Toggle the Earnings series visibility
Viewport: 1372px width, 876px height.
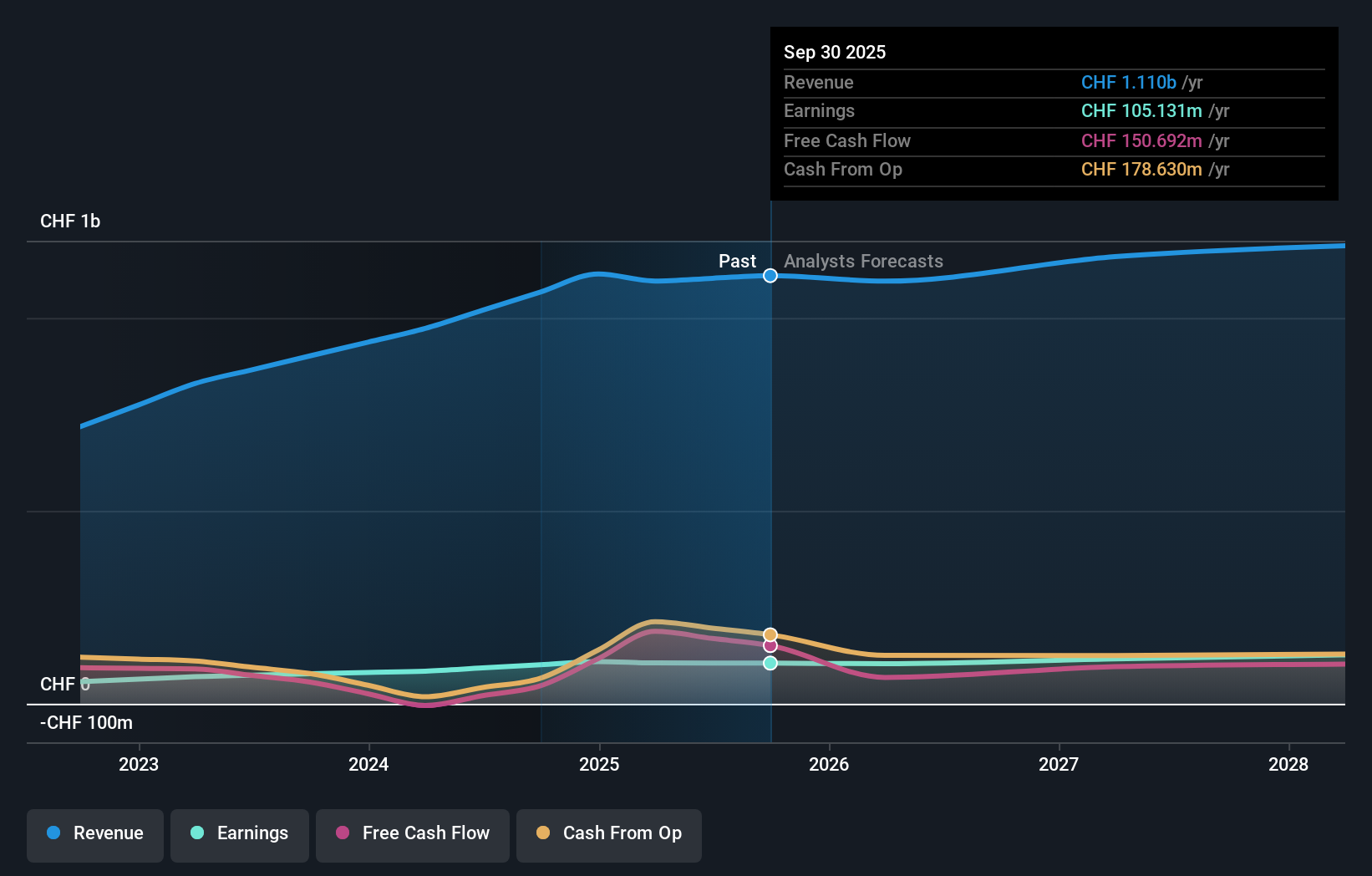(239, 833)
